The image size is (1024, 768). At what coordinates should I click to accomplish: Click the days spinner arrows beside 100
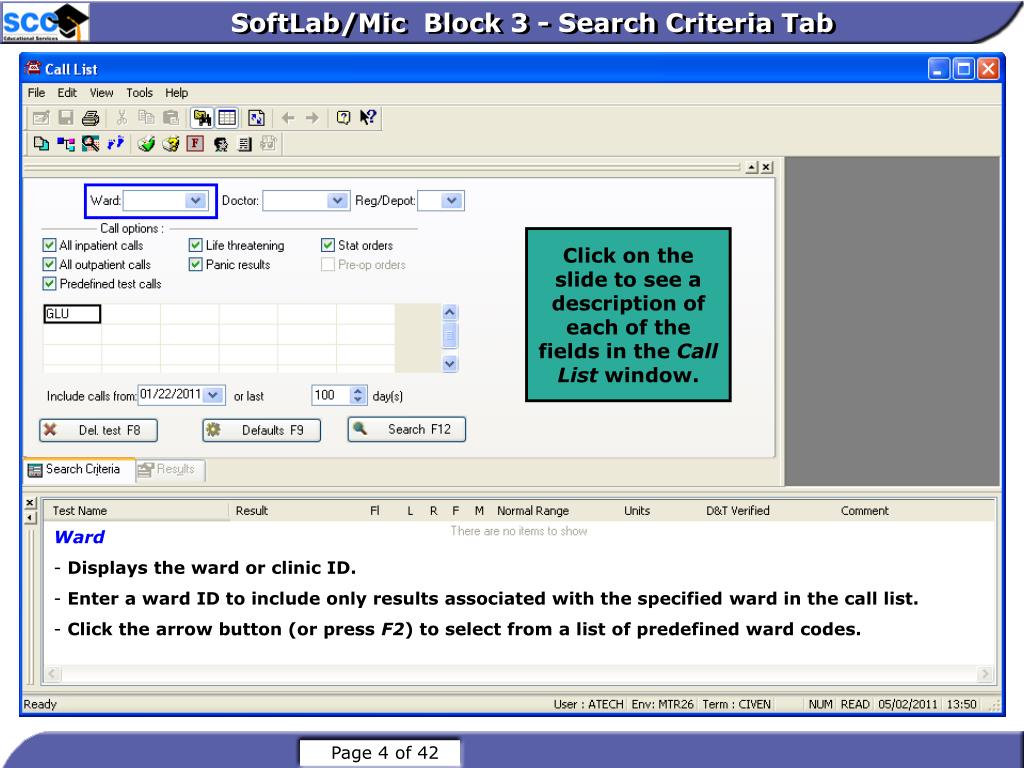[358, 395]
